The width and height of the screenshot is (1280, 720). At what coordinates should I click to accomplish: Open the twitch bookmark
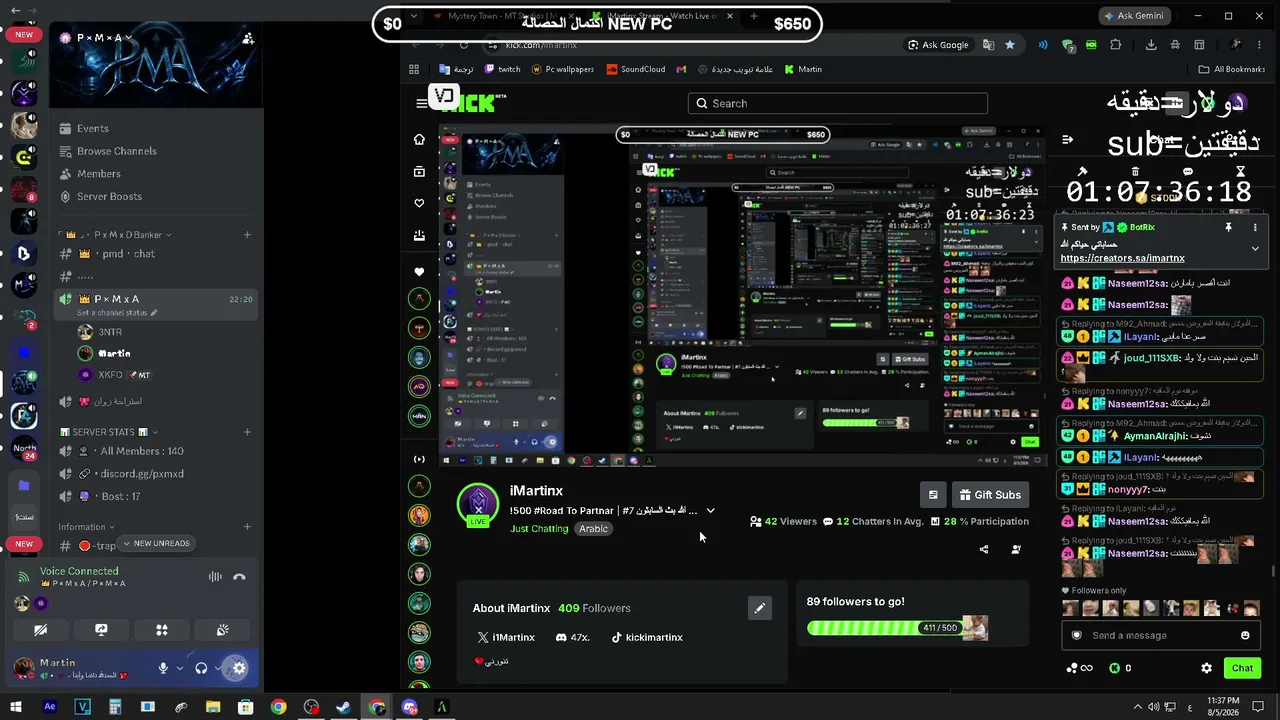[x=502, y=69]
